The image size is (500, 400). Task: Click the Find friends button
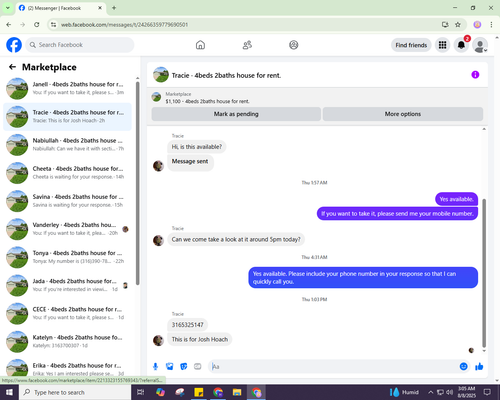pyautogui.click(x=411, y=45)
